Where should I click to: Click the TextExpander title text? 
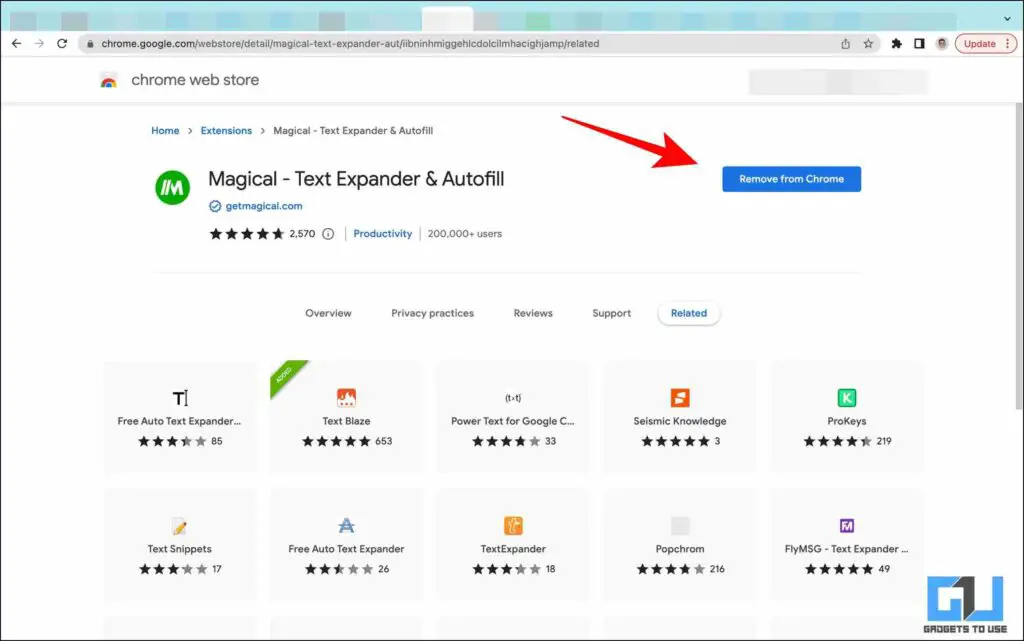tap(513, 549)
